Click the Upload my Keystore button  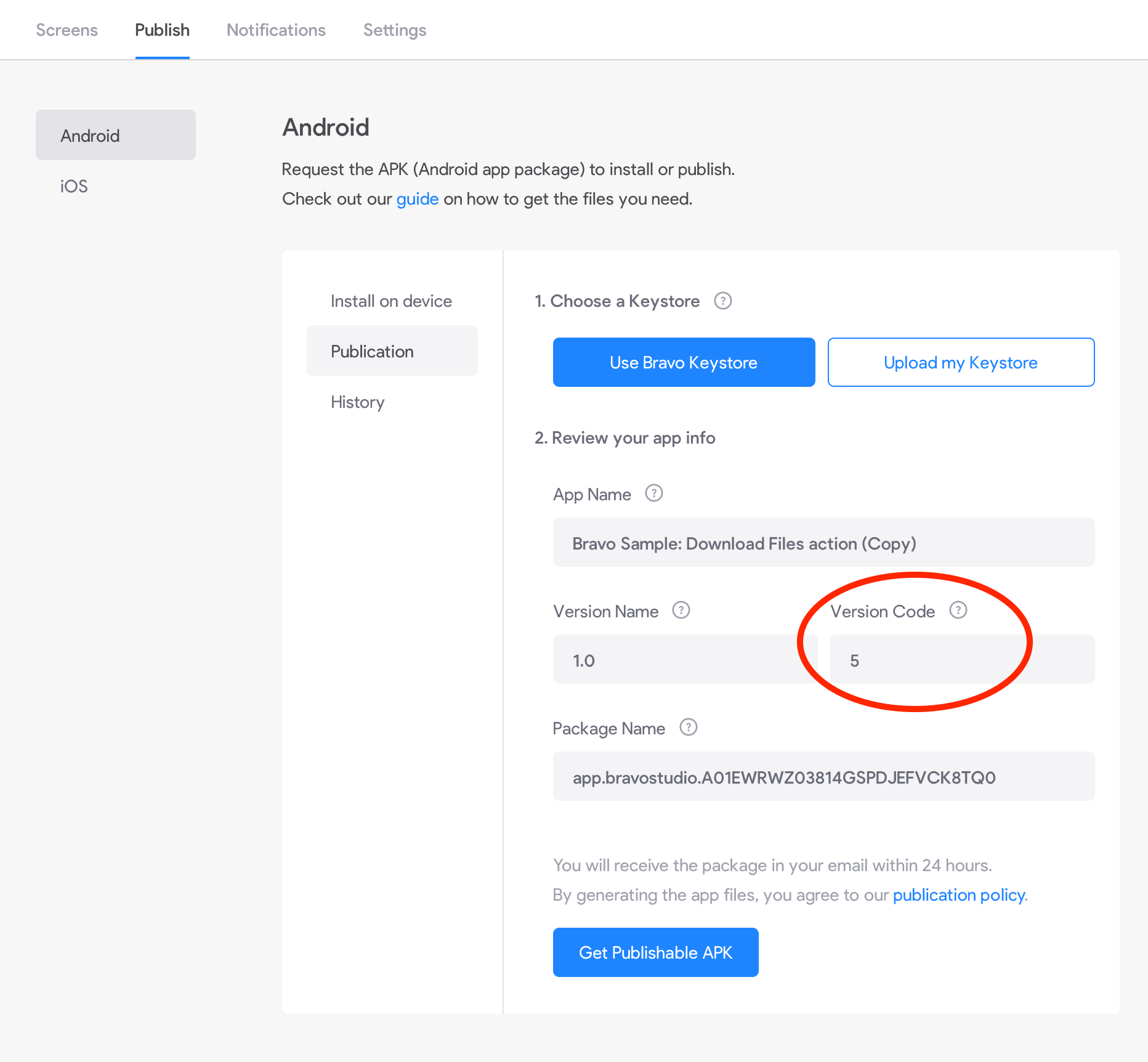click(x=961, y=362)
